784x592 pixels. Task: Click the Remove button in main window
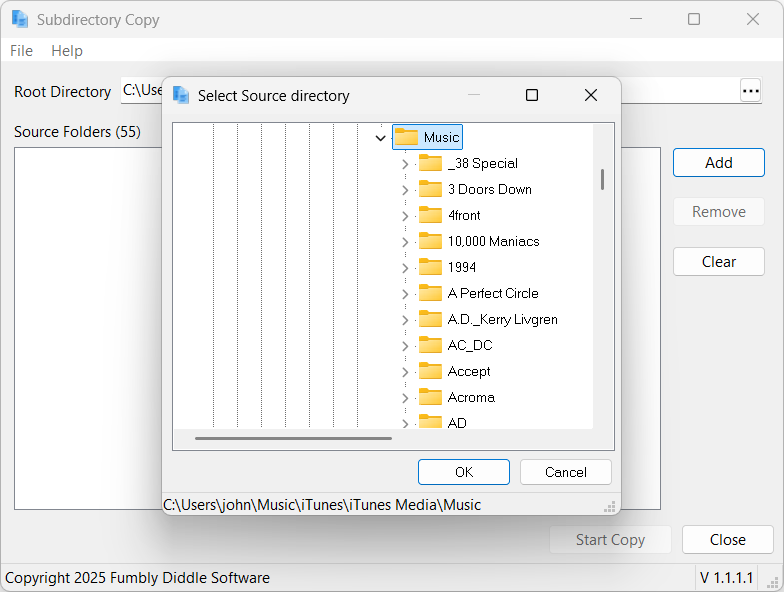718,212
